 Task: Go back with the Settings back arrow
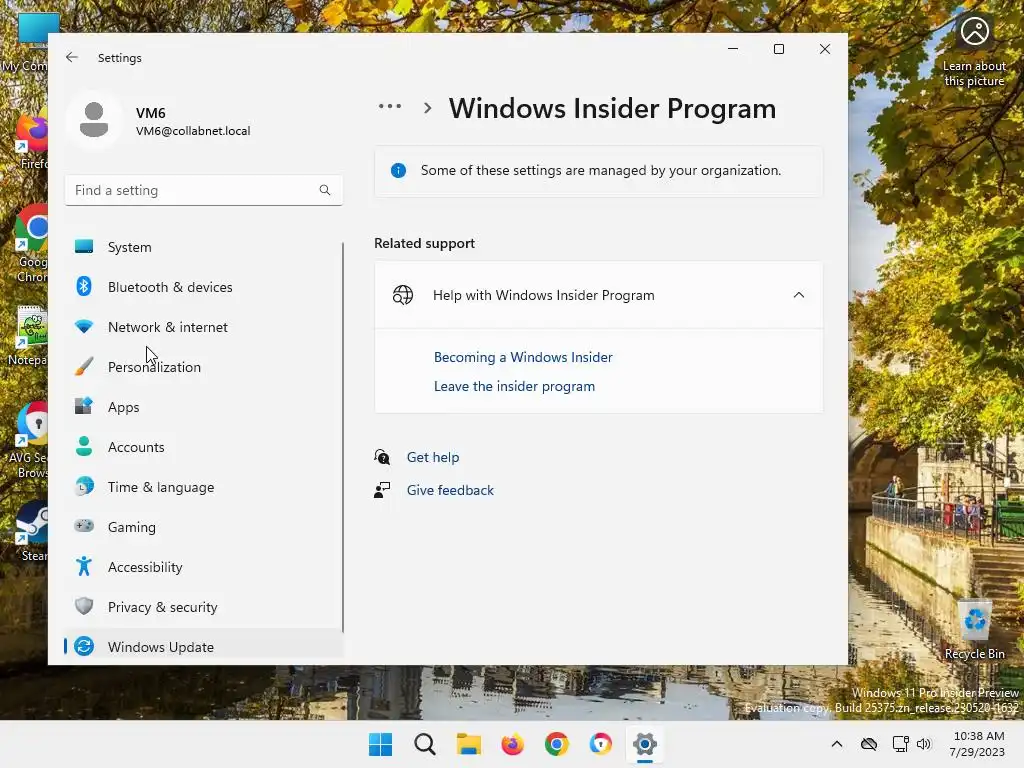72,57
